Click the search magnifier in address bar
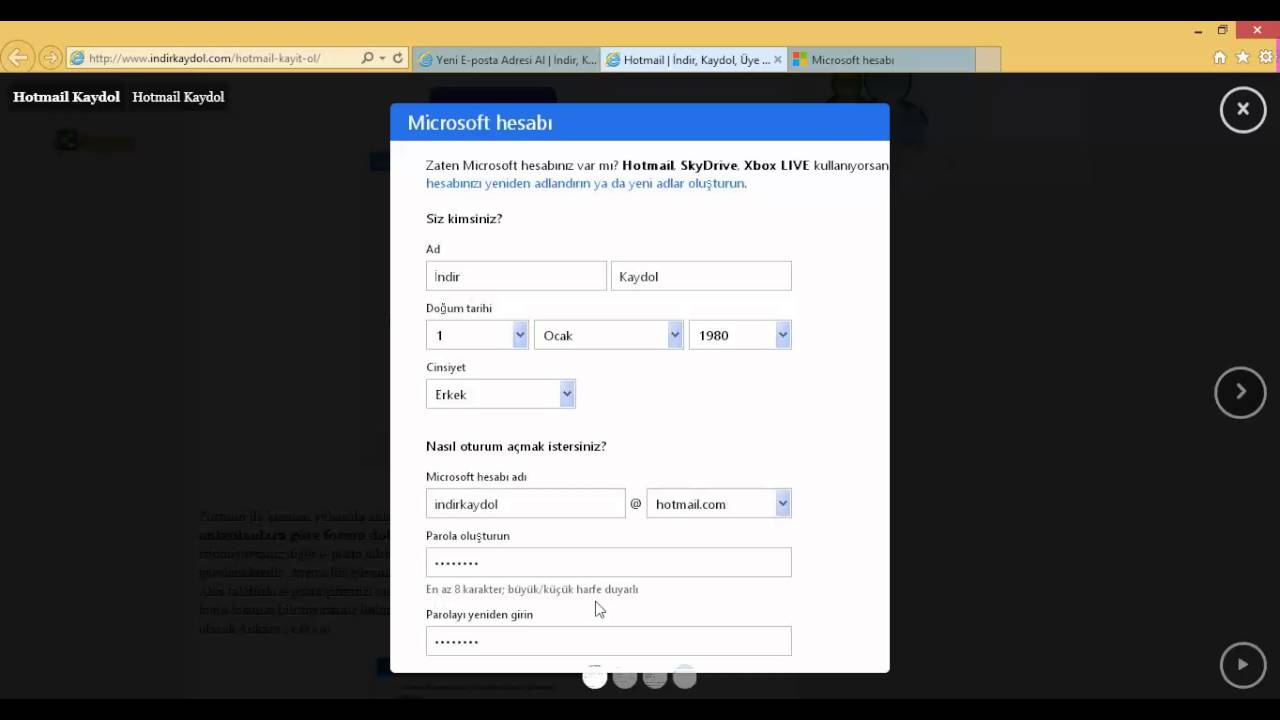This screenshot has width=1280, height=720. 367,59
